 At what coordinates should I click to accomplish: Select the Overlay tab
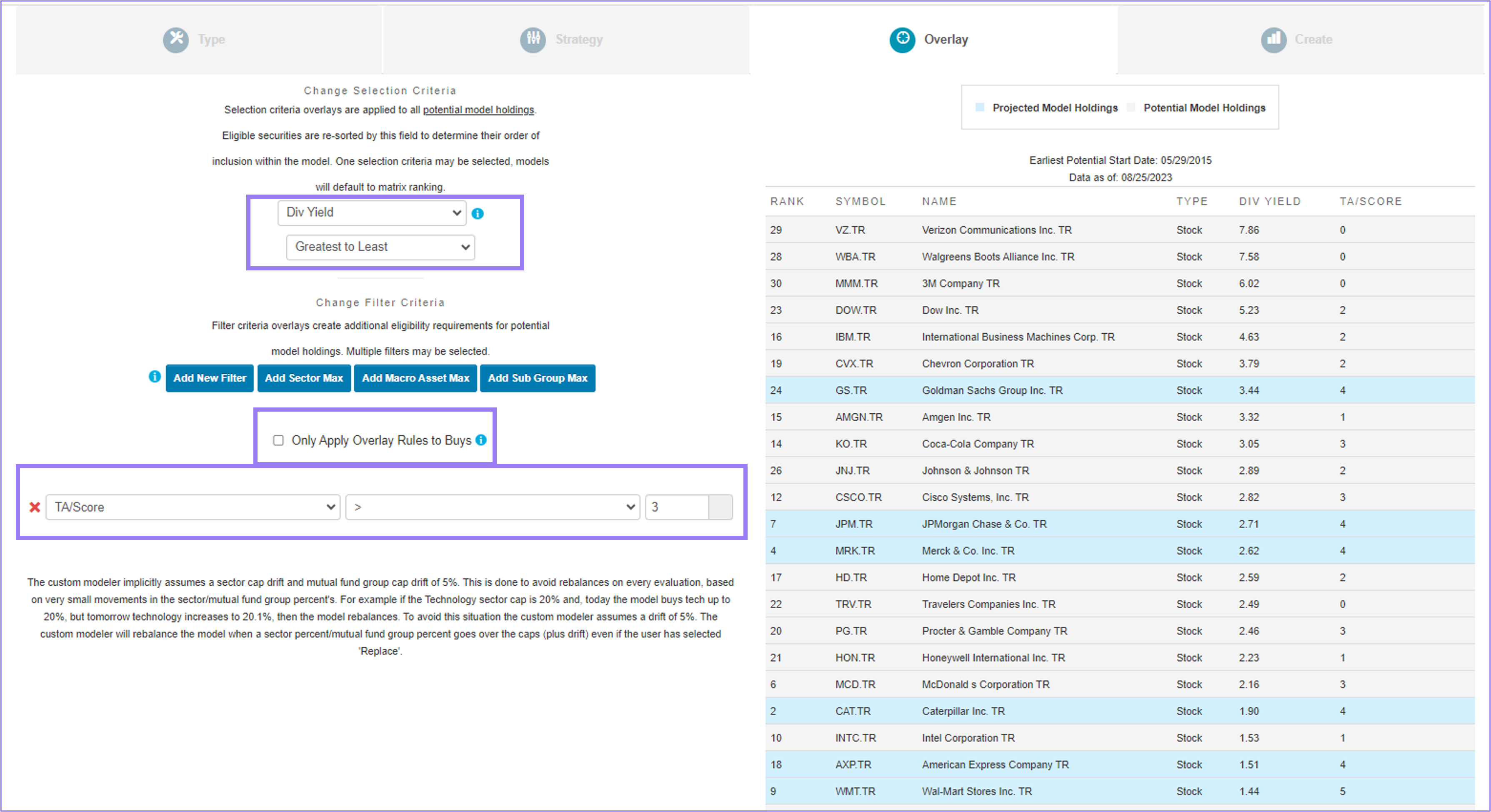(933, 40)
